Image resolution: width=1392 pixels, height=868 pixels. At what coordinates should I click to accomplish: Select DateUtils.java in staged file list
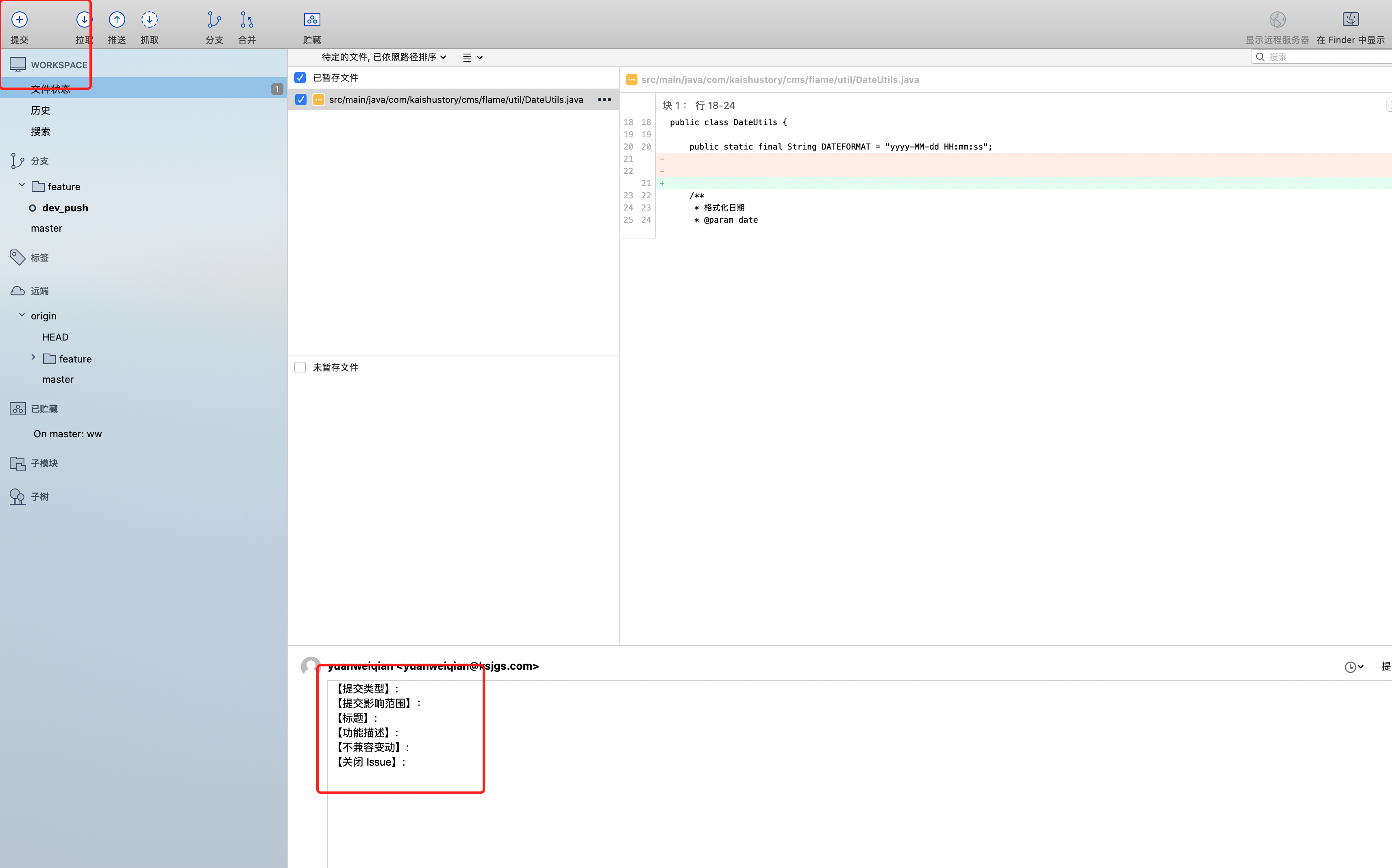[x=453, y=99]
